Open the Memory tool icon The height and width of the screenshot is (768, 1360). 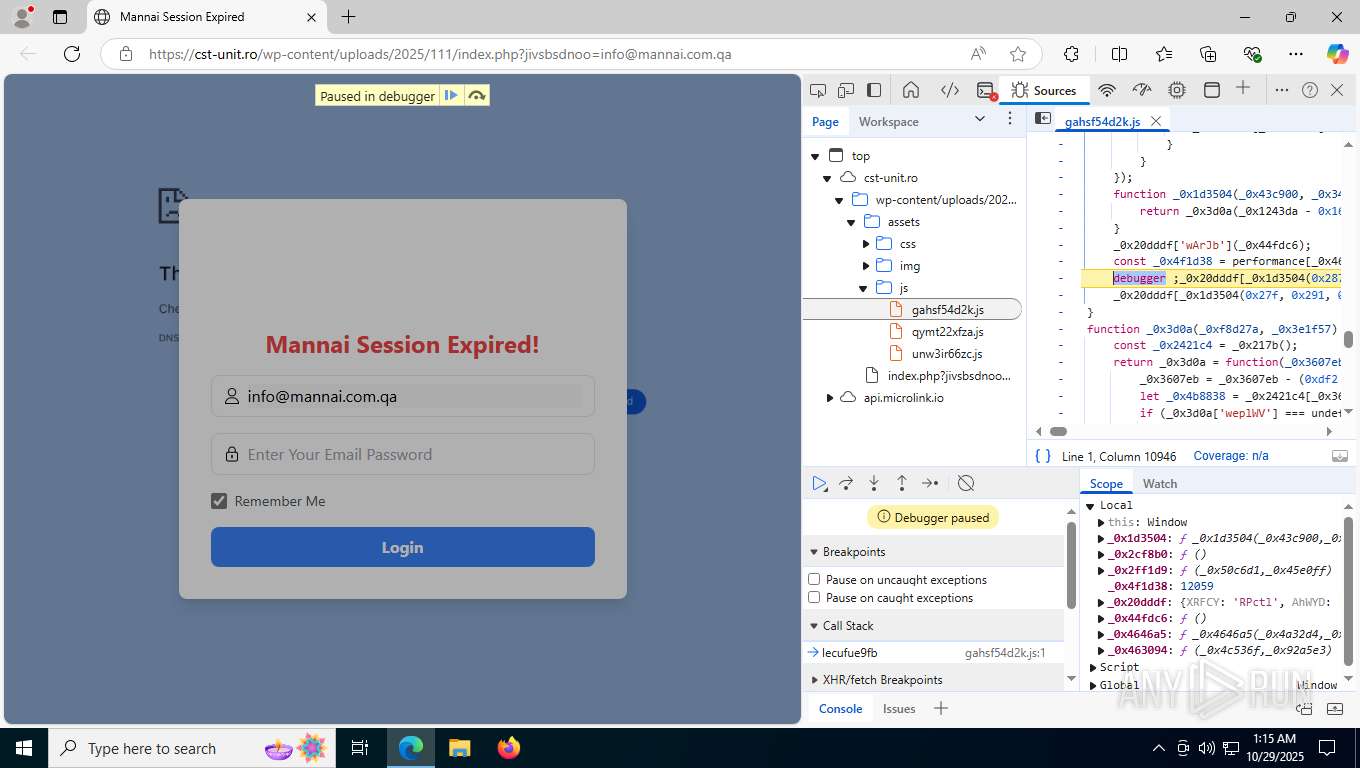pos(1177,90)
